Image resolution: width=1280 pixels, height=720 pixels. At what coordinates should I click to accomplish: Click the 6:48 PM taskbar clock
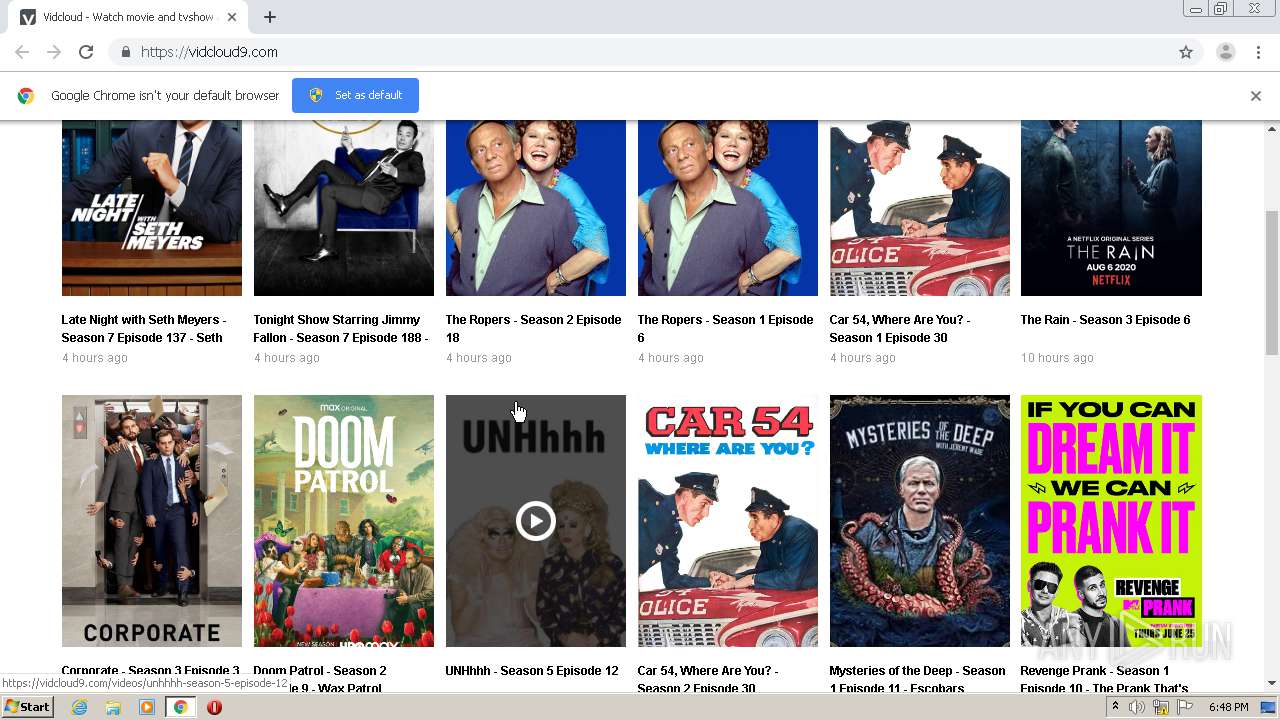click(1228, 707)
